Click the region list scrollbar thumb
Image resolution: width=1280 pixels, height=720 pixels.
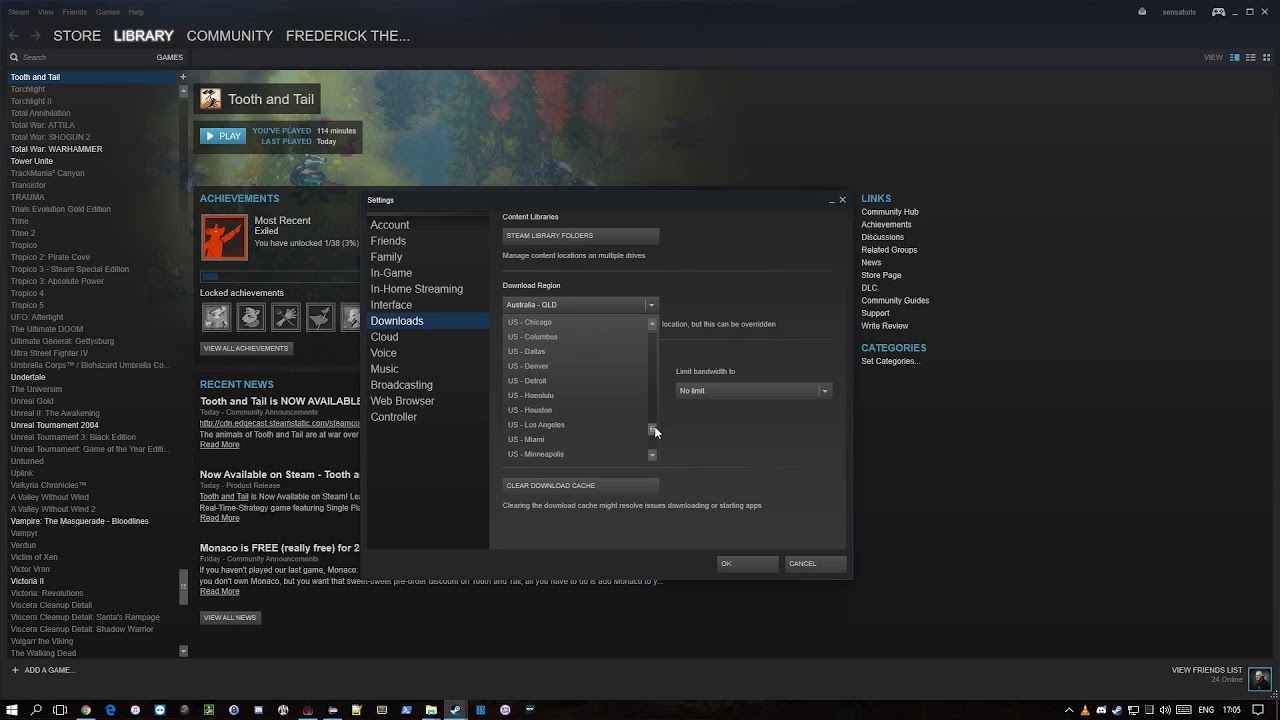click(x=652, y=429)
